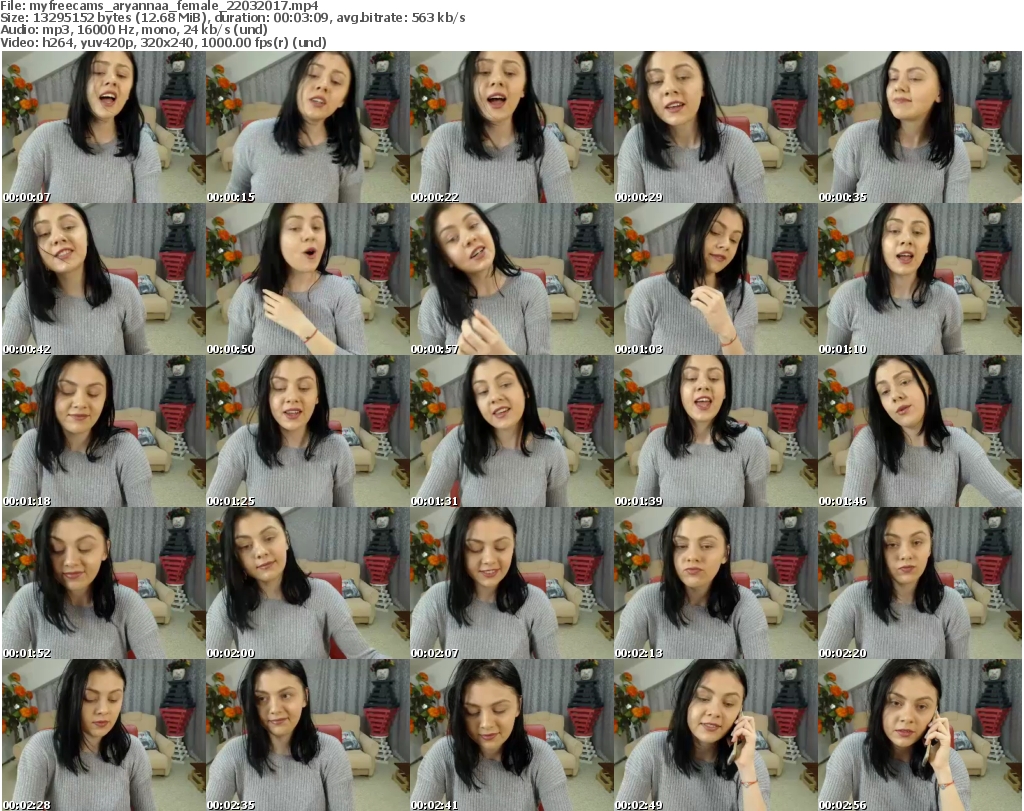Select the thumbnail timestamped 00:02:07
Image resolution: width=1024 pixels, height=811 pixels.
511,584
